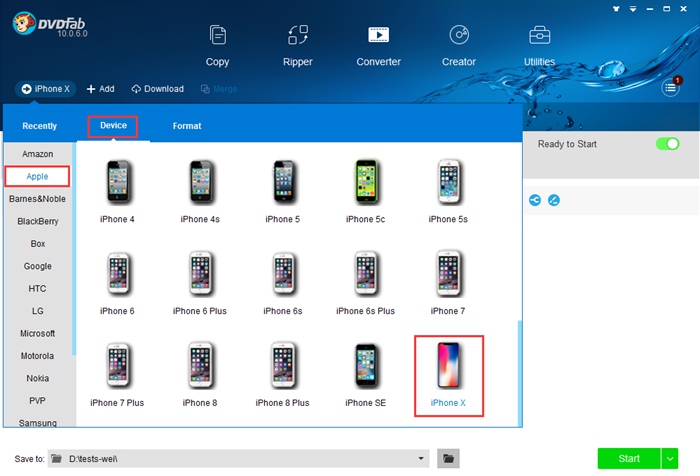Select Samsung in the brand list
Viewport: 700px width, 476px height.
(x=38, y=422)
